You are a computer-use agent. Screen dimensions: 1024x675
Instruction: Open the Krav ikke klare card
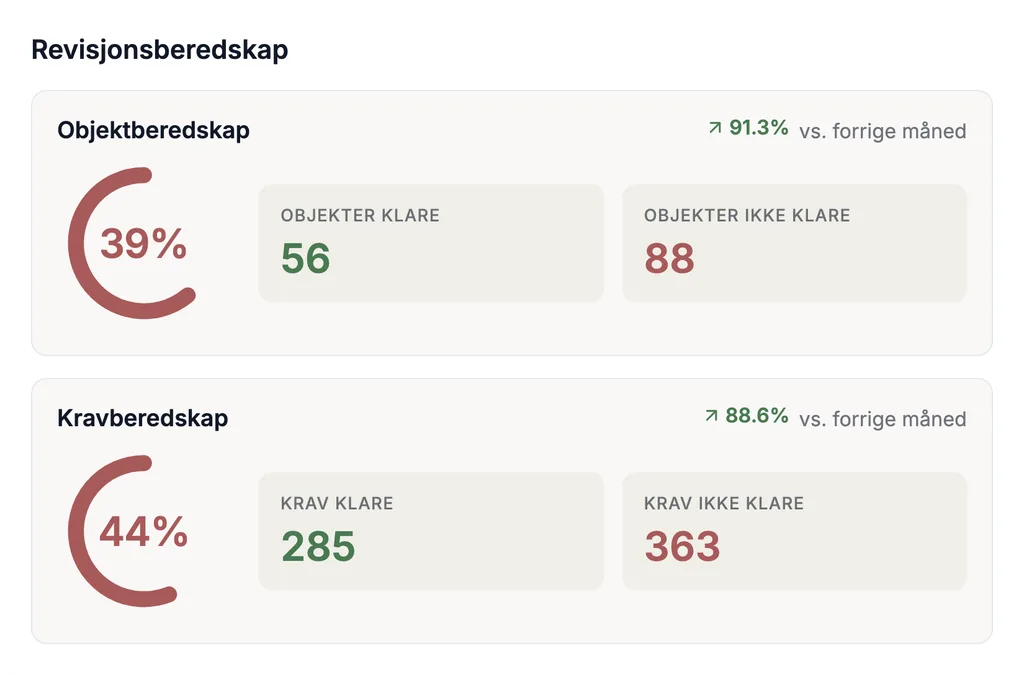click(794, 531)
